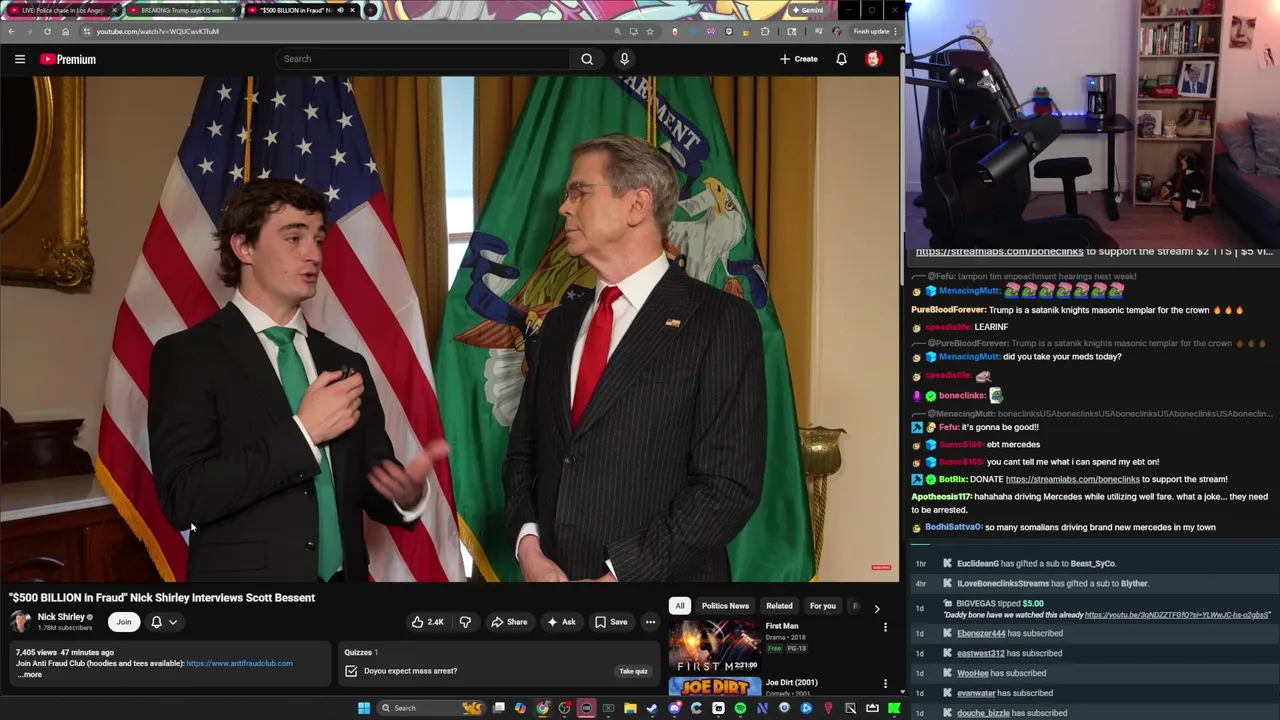Open streamlabs bonecliks link in BotRix message
Image resolution: width=1280 pixels, height=720 pixels.
[1072, 479]
